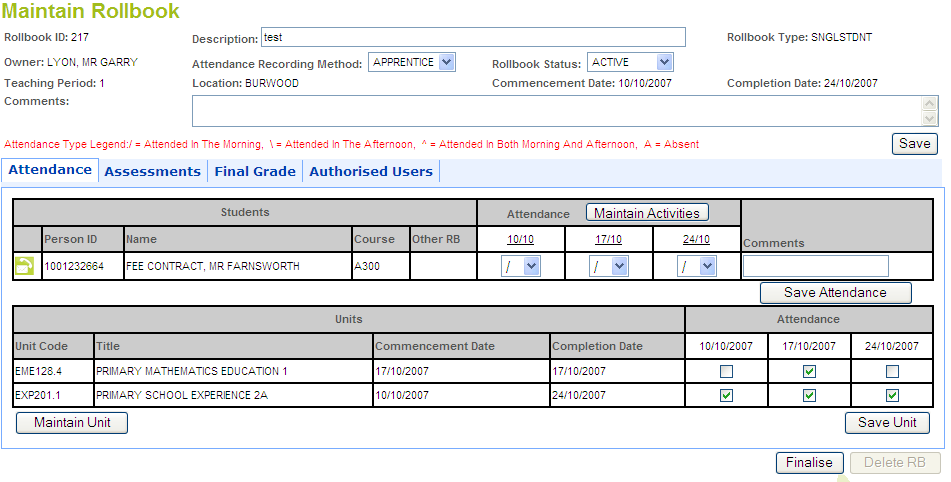Image resolution: width=951 pixels, height=482 pixels.
Task: Open the Final Grade tab
Action: pyautogui.click(x=255, y=171)
